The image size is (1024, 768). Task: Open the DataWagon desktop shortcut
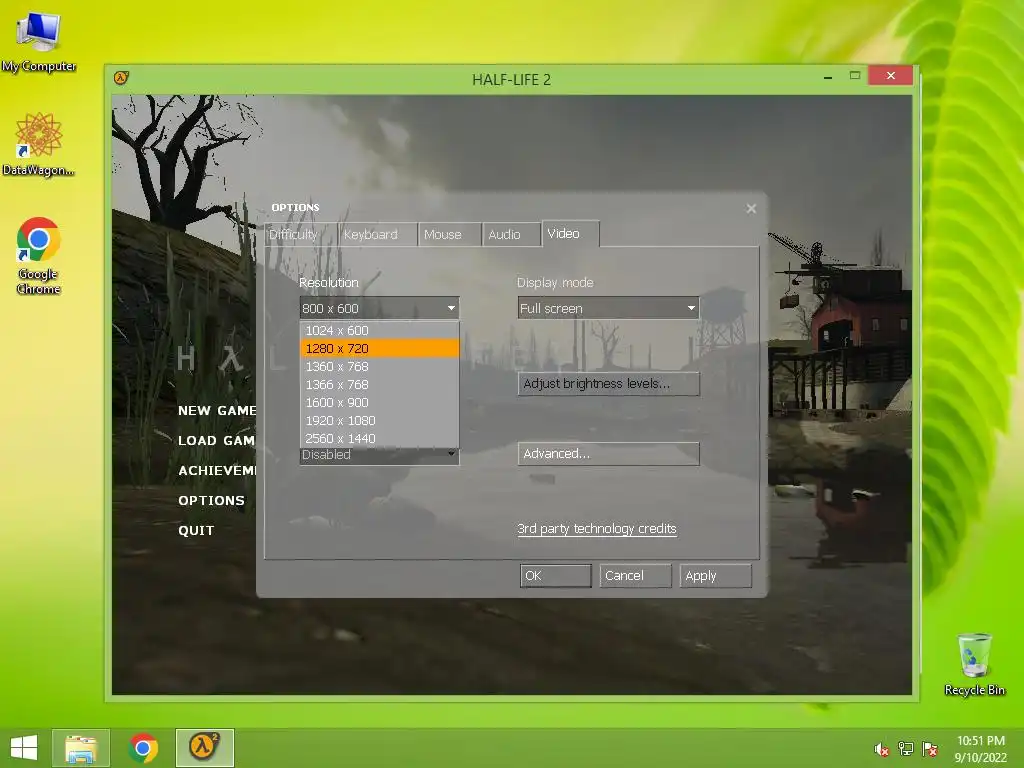click(39, 144)
